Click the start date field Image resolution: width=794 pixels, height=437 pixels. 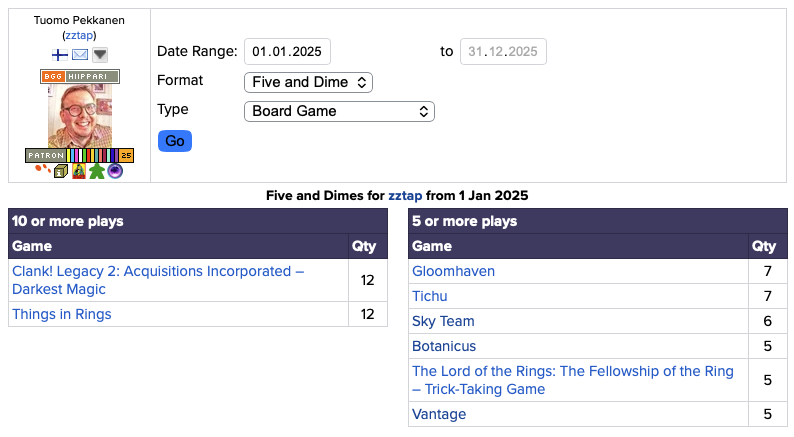287,52
